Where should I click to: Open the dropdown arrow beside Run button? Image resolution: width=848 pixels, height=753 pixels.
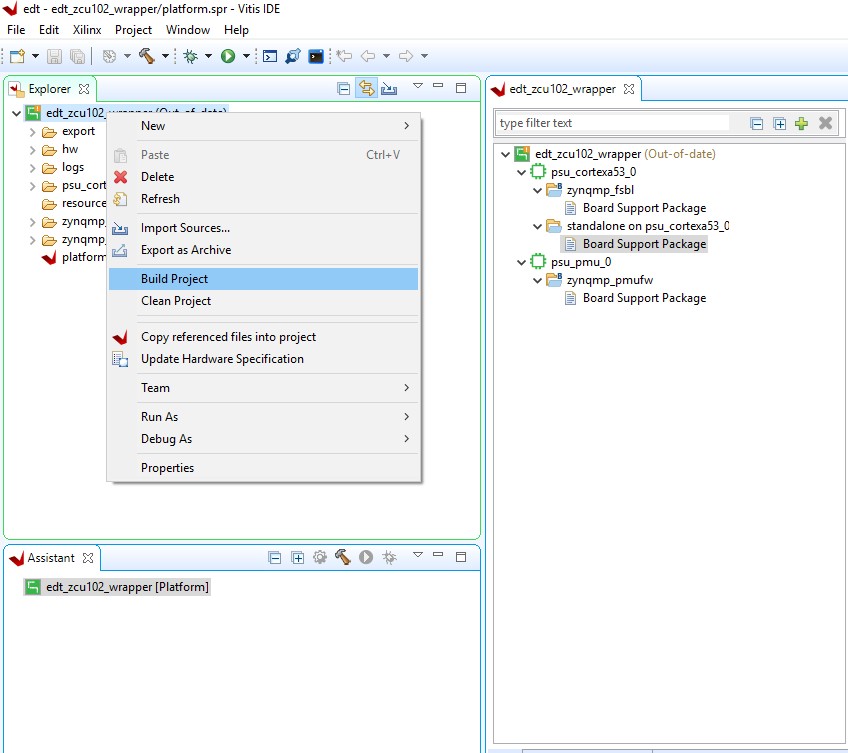point(246,56)
